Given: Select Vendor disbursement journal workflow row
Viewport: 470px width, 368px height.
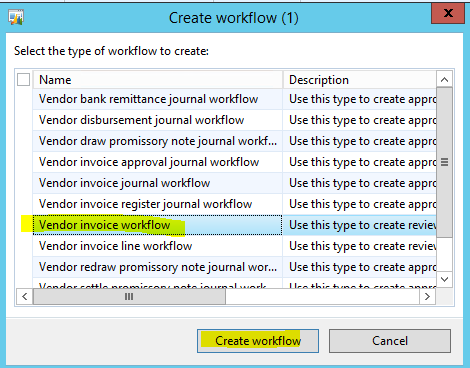Looking at the screenshot, I should point(234,120).
